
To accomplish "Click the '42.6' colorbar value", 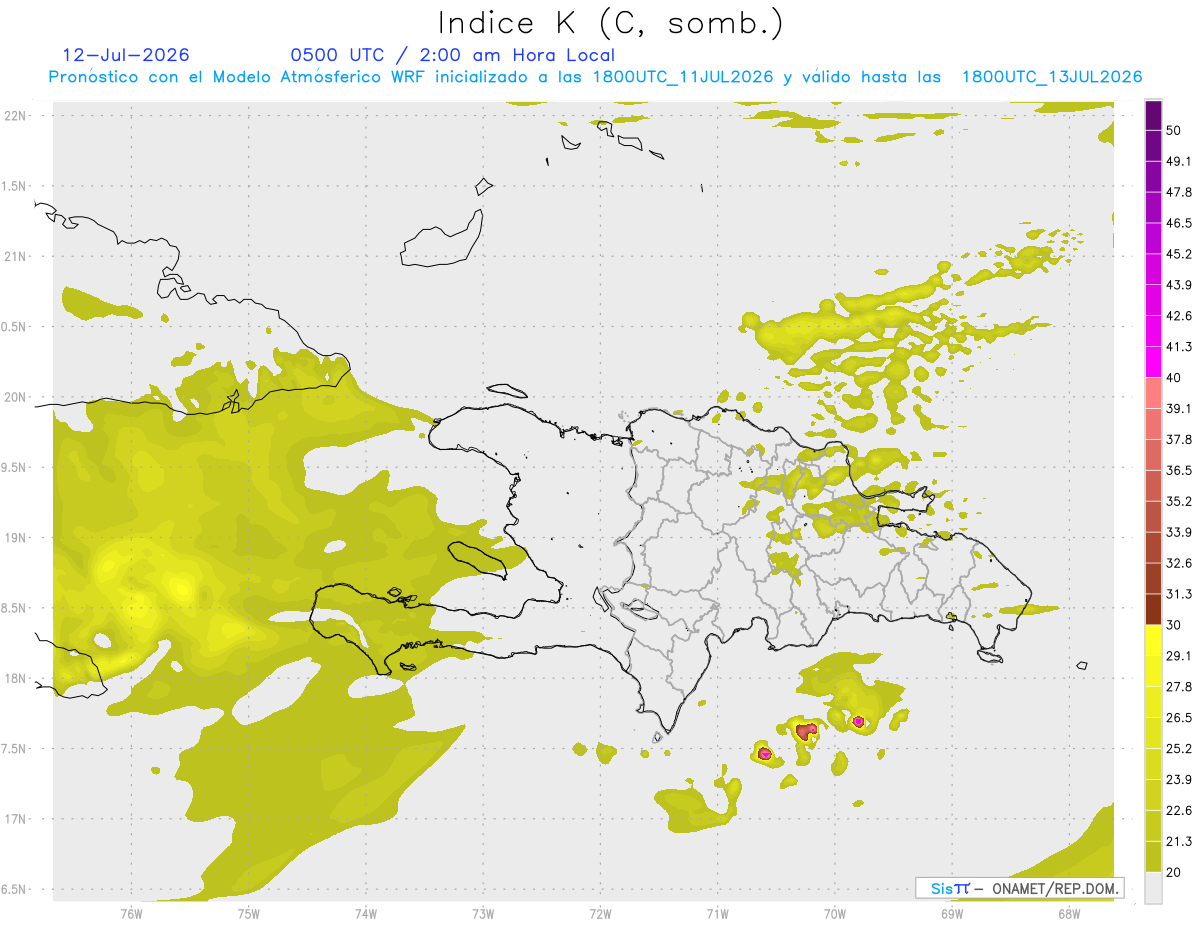I will 1179,316.
